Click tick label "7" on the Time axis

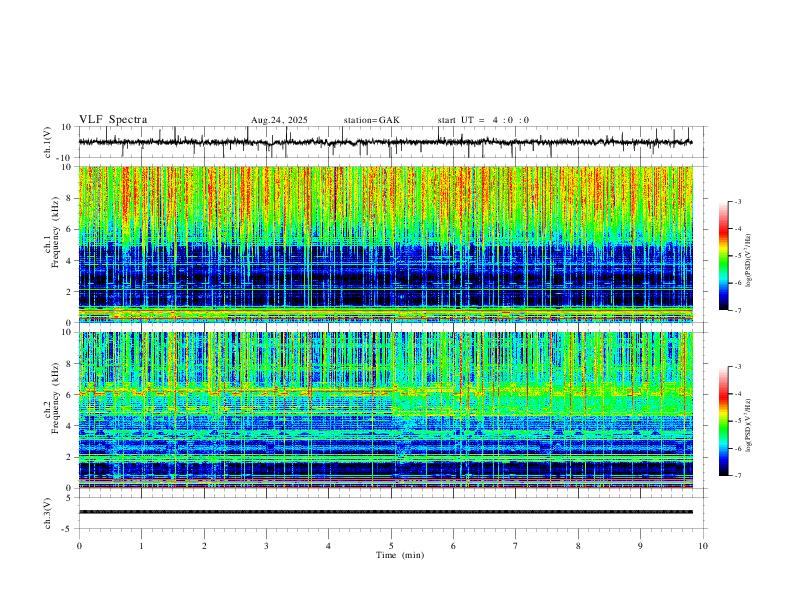(x=516, y=546)
